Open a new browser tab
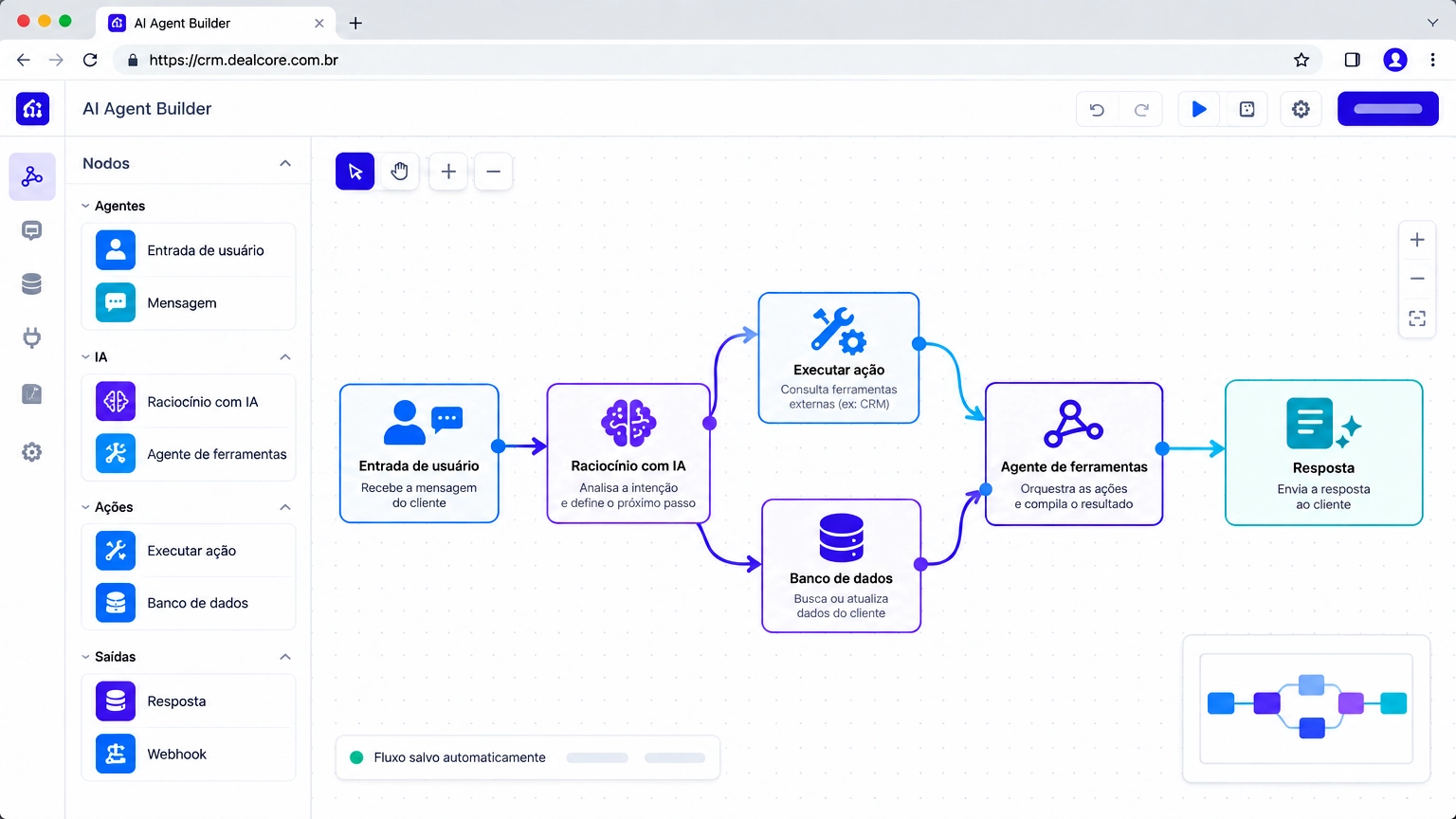The width and height of the screenshot is (1456, 819). click(355, 23)
